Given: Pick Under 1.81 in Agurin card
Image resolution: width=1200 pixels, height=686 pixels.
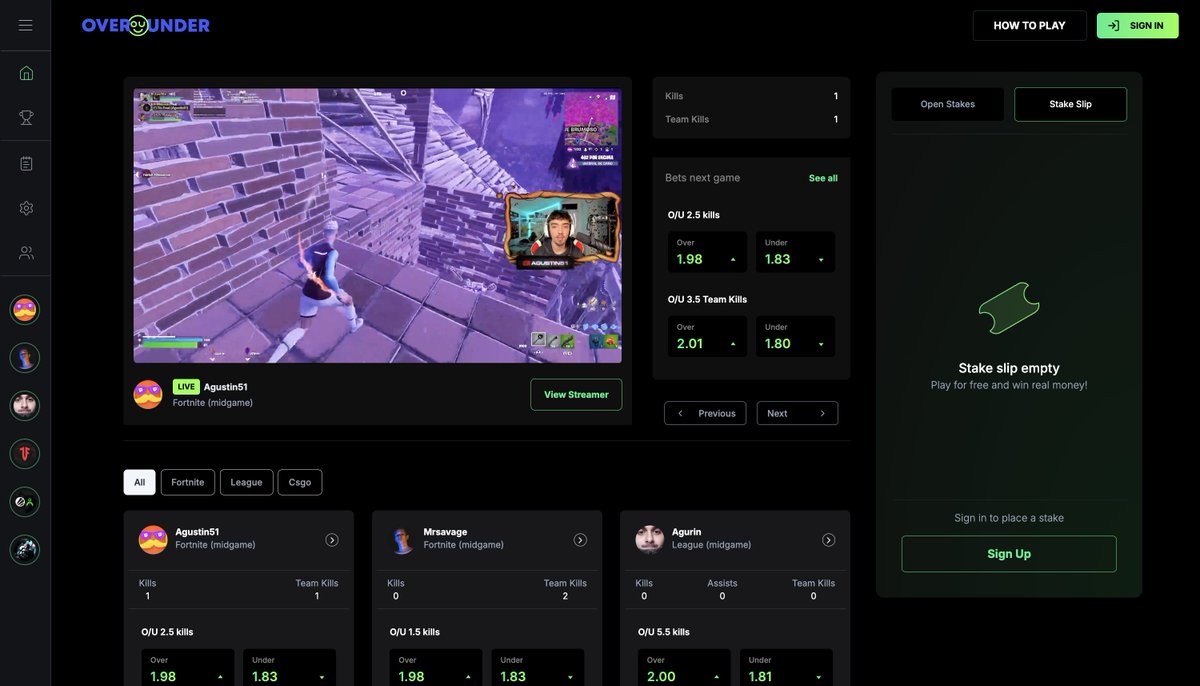Looking at the screenshot, I should point(786,668).
